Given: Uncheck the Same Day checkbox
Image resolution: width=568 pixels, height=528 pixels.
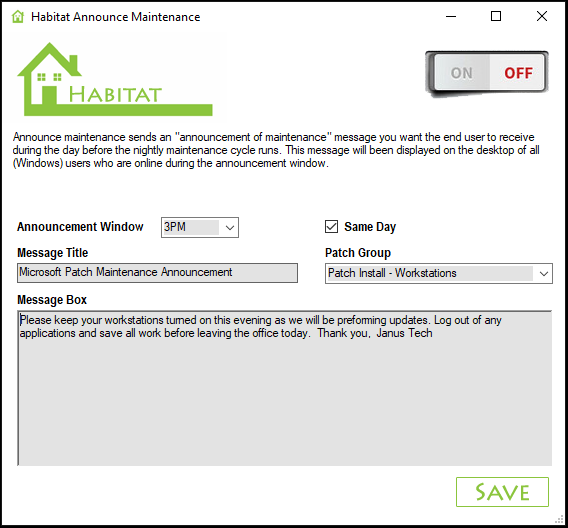Looking at the screenshot, I should (331, 227).
